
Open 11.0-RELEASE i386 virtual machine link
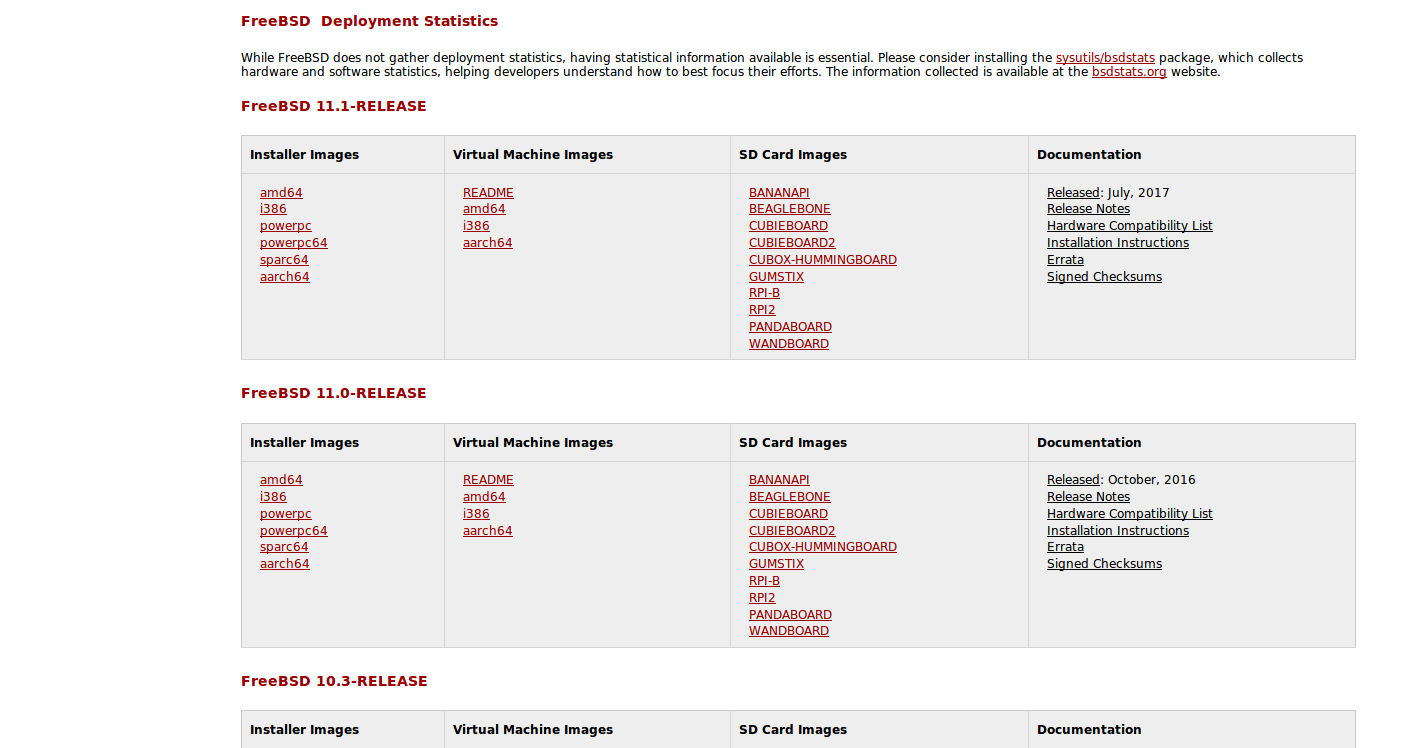pyautogui.click(x=476, y=514)
